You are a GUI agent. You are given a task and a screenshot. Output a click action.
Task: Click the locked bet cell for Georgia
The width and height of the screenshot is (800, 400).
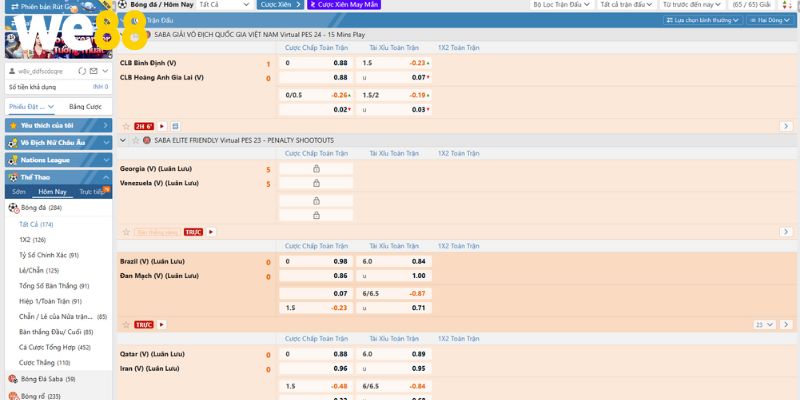click(316, 169)
